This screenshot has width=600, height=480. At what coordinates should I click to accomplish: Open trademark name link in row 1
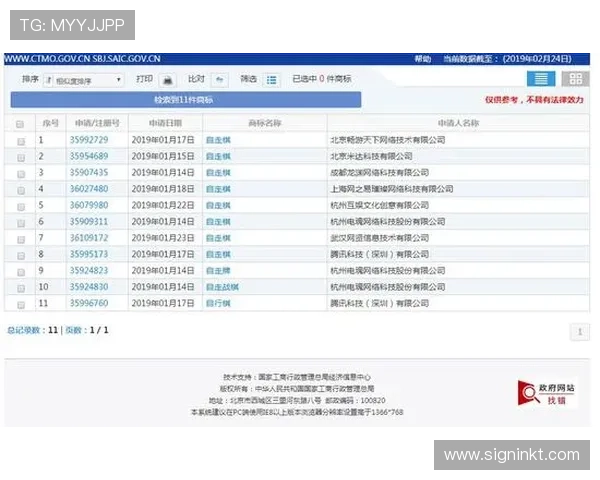(x=218, y=140)
